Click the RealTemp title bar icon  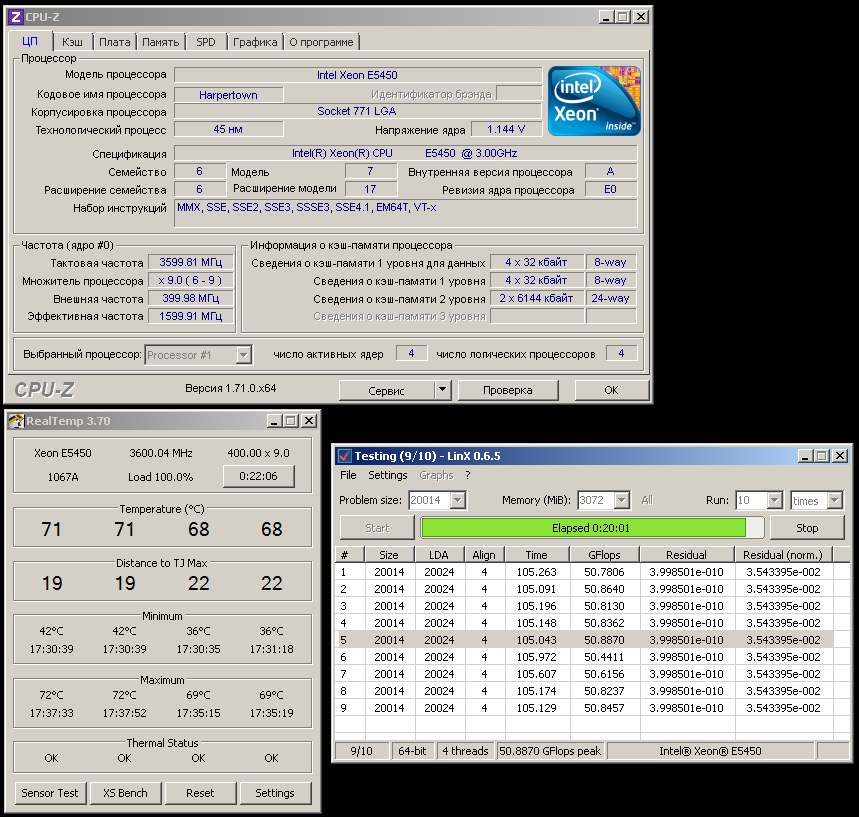[x=15, y=421]
